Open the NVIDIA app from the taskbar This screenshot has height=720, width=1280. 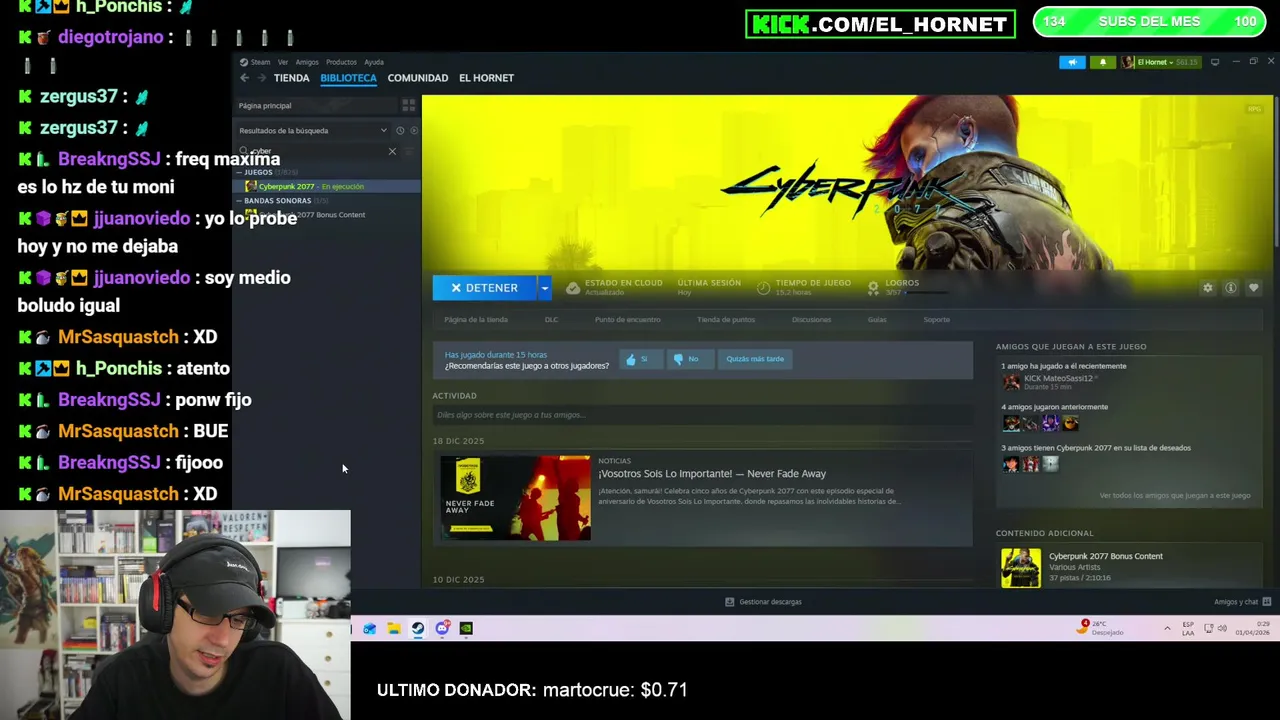[x=466, y=628]
